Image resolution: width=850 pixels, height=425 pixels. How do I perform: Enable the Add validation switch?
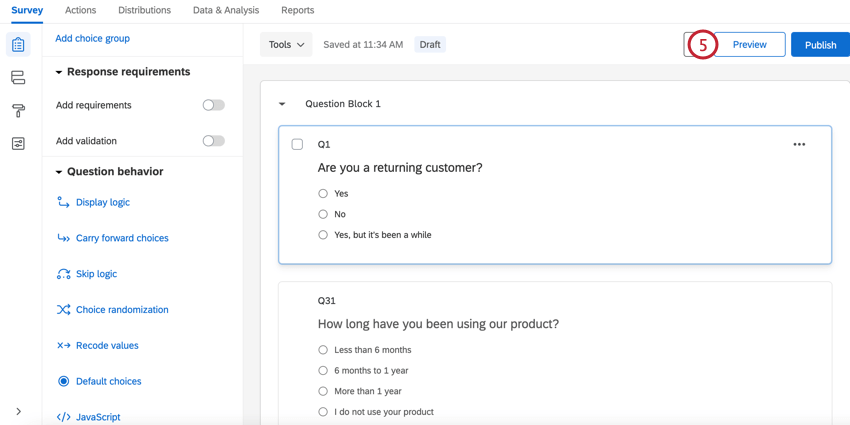click(213, 141)
